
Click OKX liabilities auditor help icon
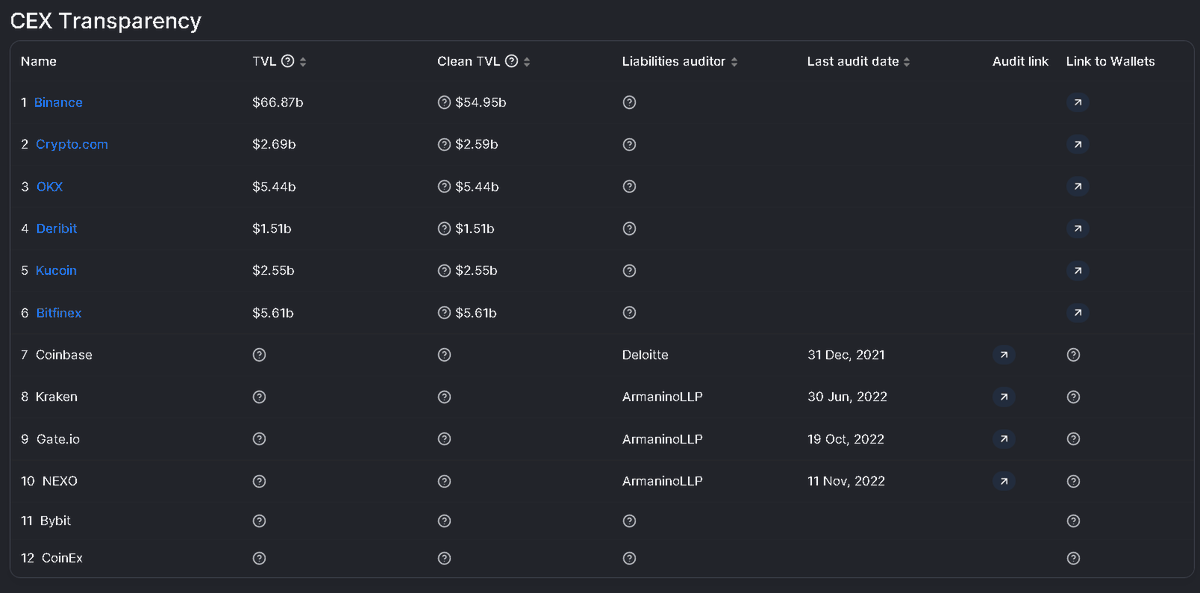point(629,186)
